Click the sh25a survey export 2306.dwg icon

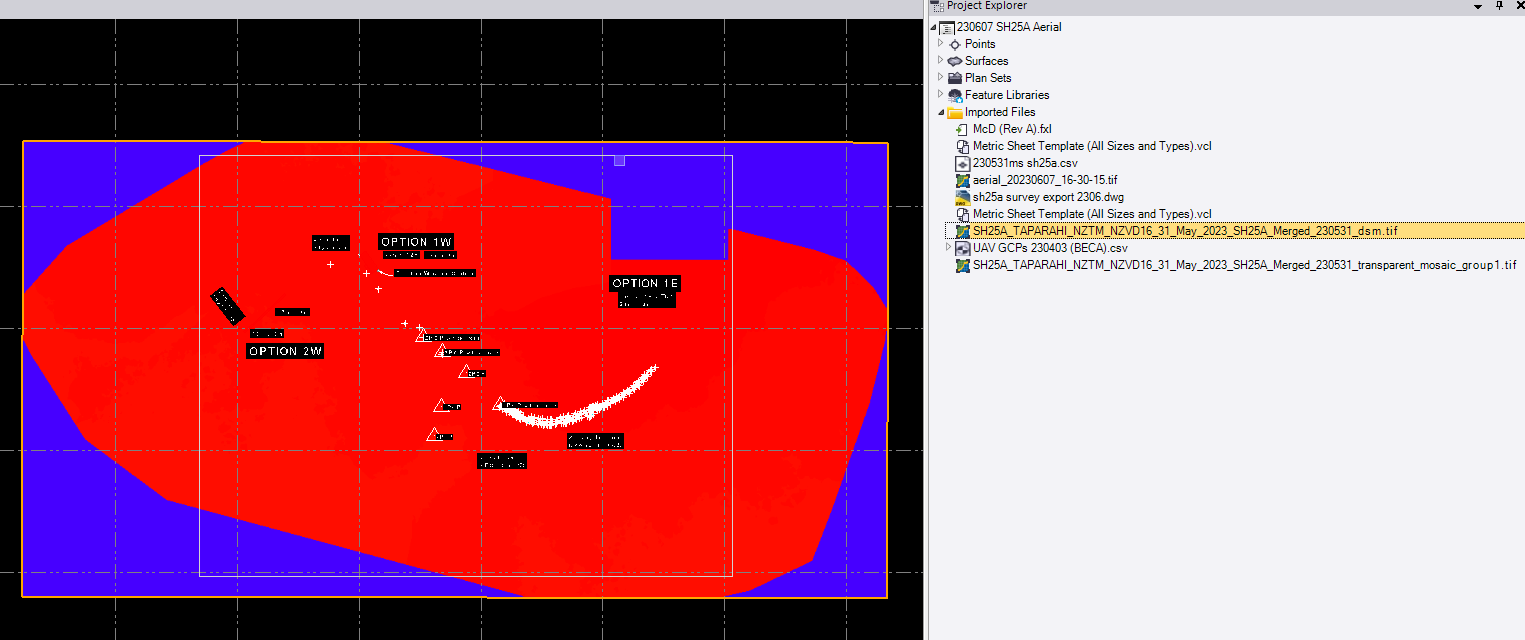(x=963, y=197)
